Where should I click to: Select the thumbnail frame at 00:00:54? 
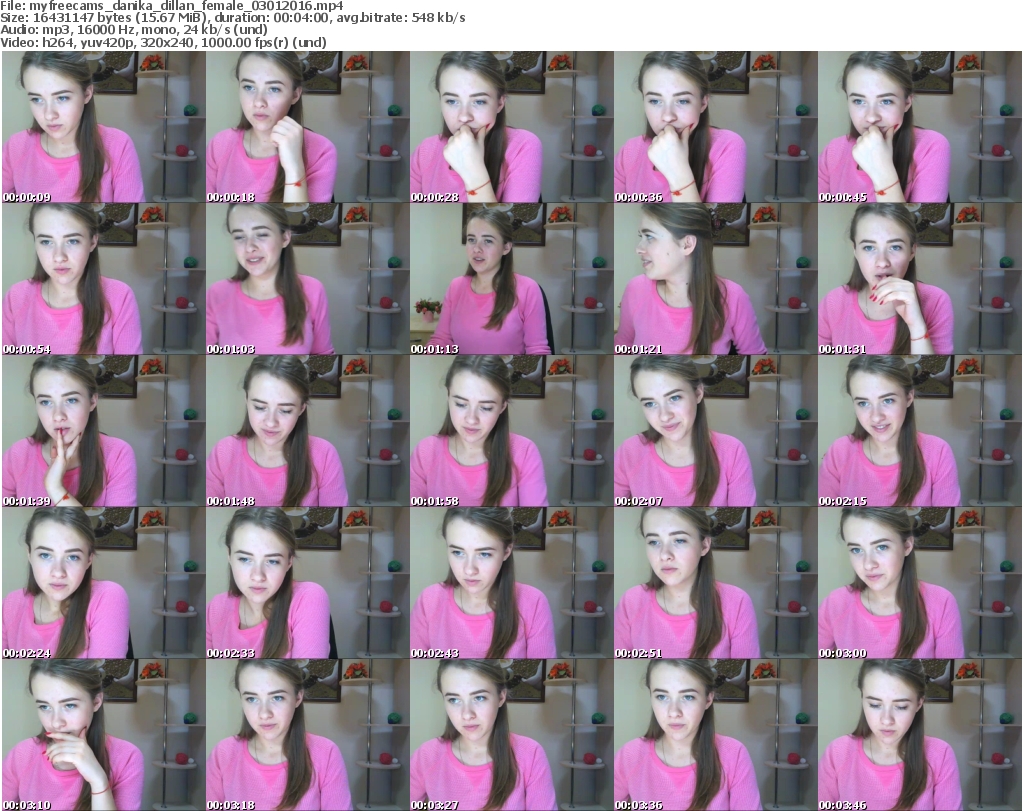pyautogui.click(x=104, y=279)
